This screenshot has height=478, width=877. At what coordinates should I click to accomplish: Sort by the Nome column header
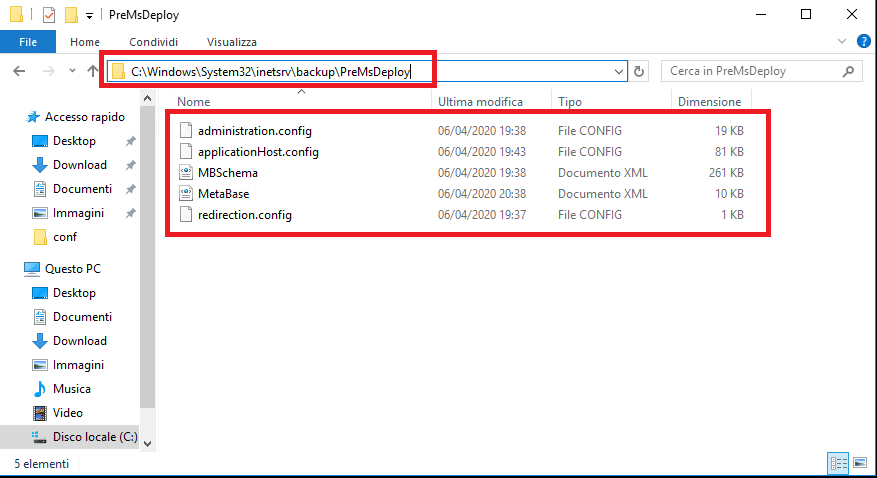(194, 102)
